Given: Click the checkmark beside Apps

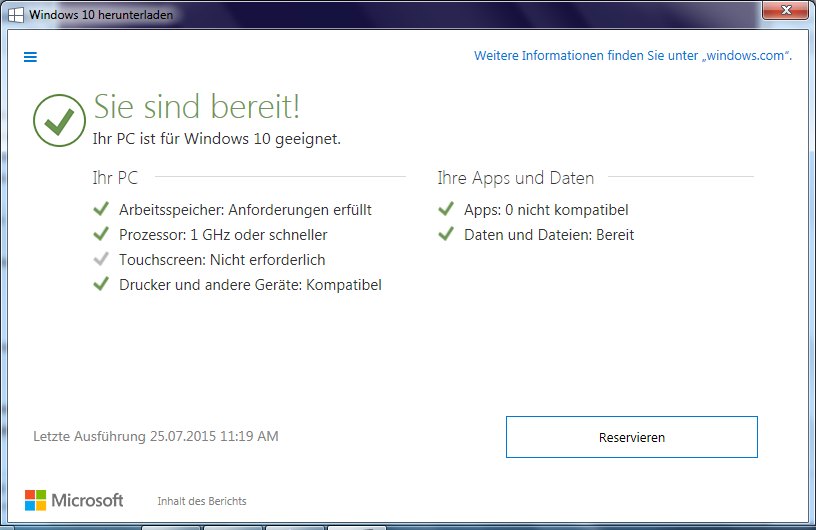Looking at the screenshot, I should pos(446,209).
